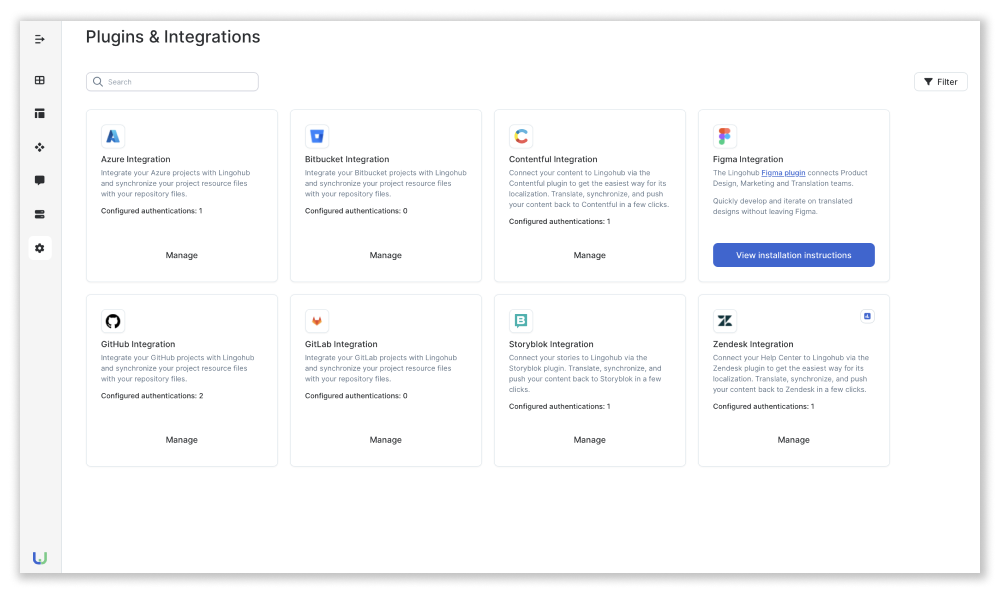Open the table layout icon in sidebar
Viewport: 1000px width, 594px height.
40,114
